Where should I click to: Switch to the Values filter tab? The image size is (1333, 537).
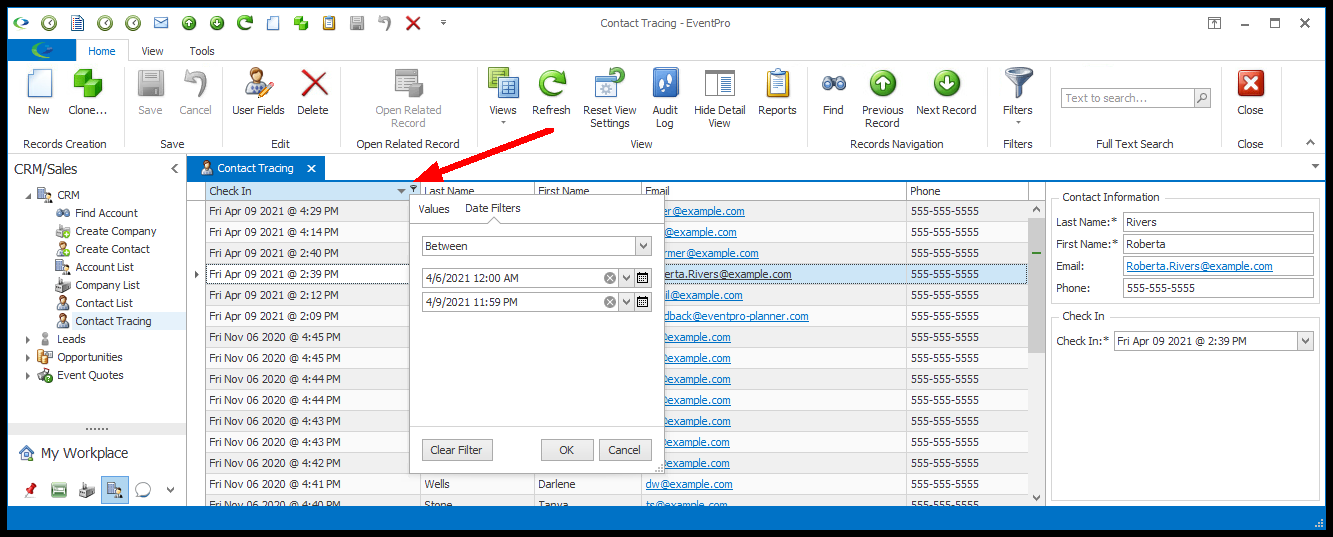(x=434, y=209)
